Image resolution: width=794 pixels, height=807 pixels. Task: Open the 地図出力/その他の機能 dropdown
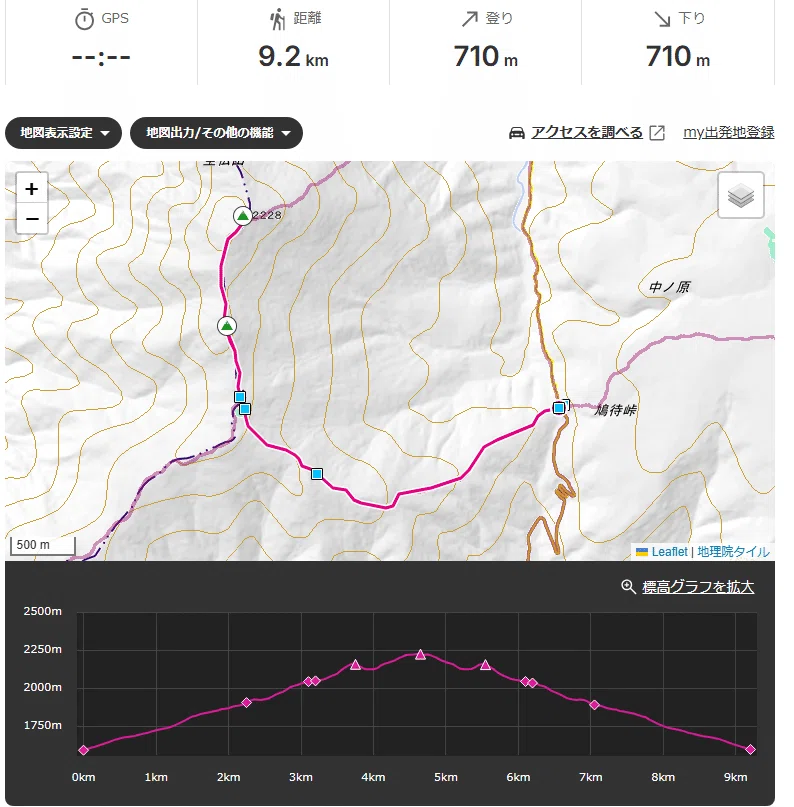pos(216,133)
